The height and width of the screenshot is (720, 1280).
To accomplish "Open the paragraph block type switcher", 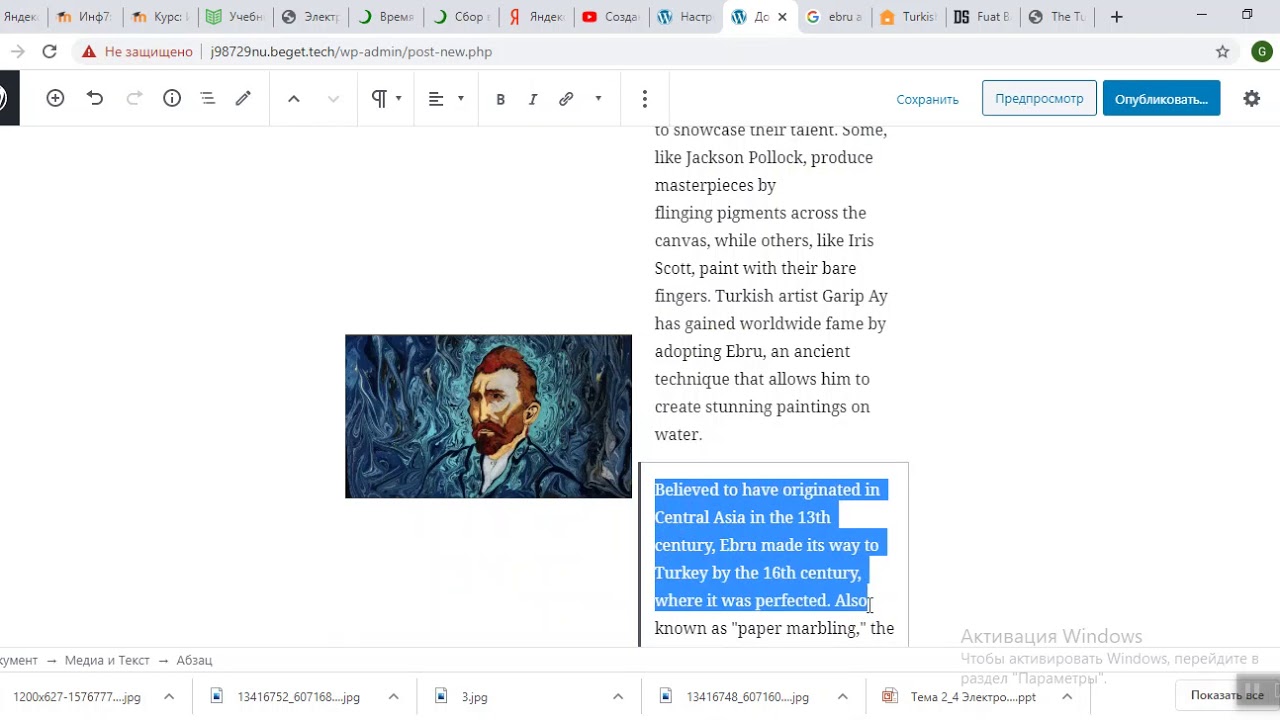I will pyautogui.click(x=386, y=98).
